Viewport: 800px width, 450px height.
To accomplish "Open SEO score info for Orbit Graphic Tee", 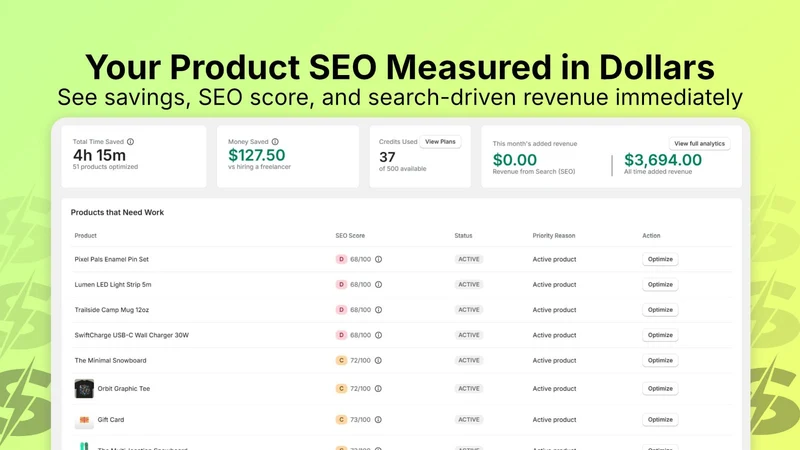I will 379,388.
